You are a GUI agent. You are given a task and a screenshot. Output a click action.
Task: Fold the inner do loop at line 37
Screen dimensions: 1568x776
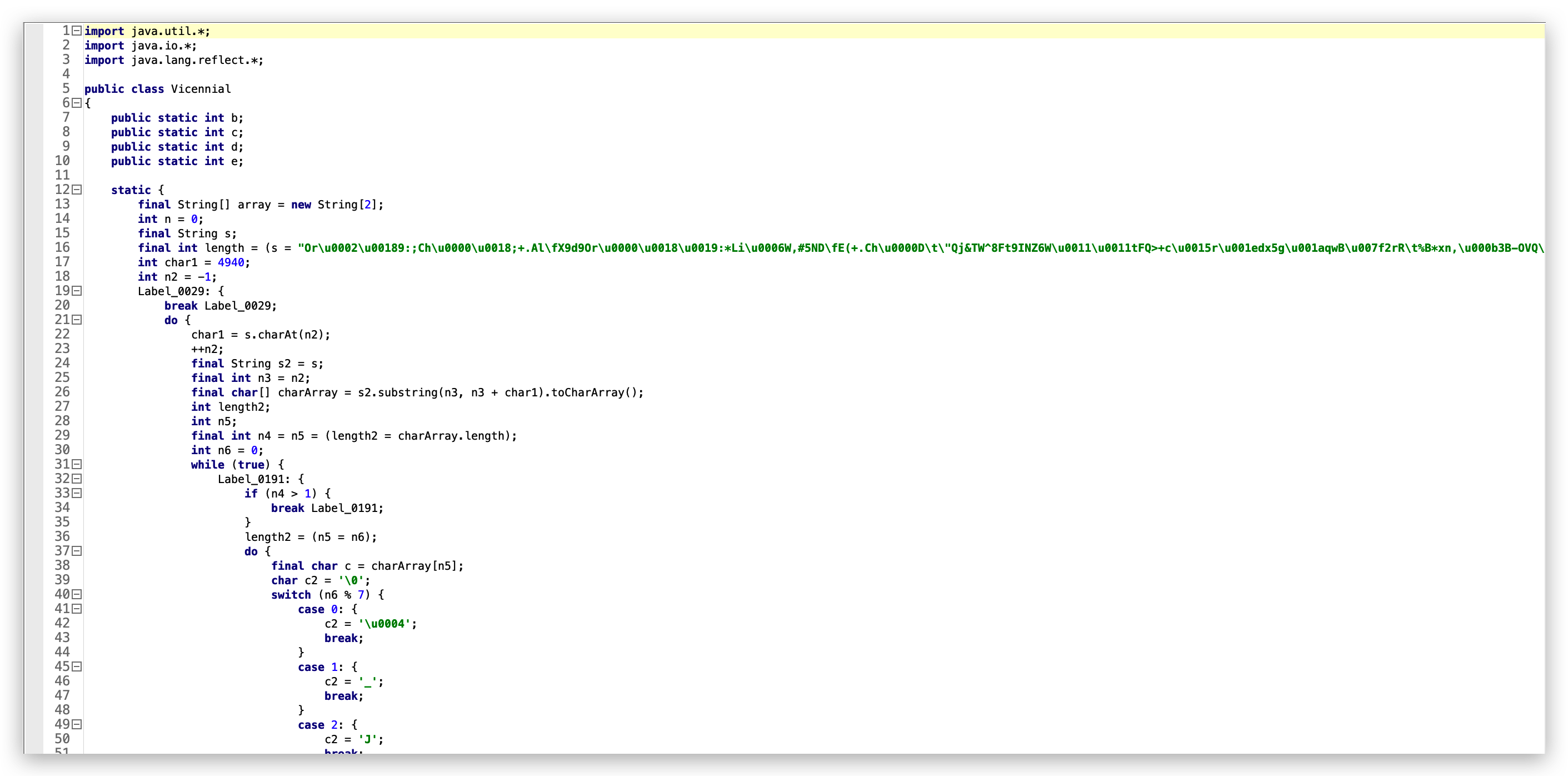77,551
